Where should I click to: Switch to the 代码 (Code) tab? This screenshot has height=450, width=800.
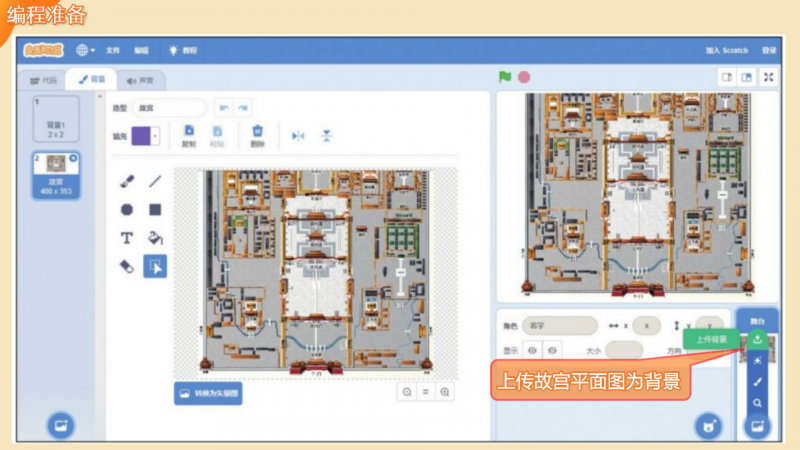43,80
